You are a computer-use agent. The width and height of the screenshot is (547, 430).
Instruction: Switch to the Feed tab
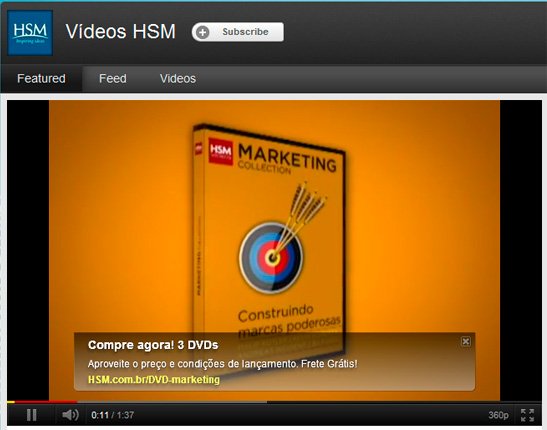pyautogui.click(x=113, y=78)
